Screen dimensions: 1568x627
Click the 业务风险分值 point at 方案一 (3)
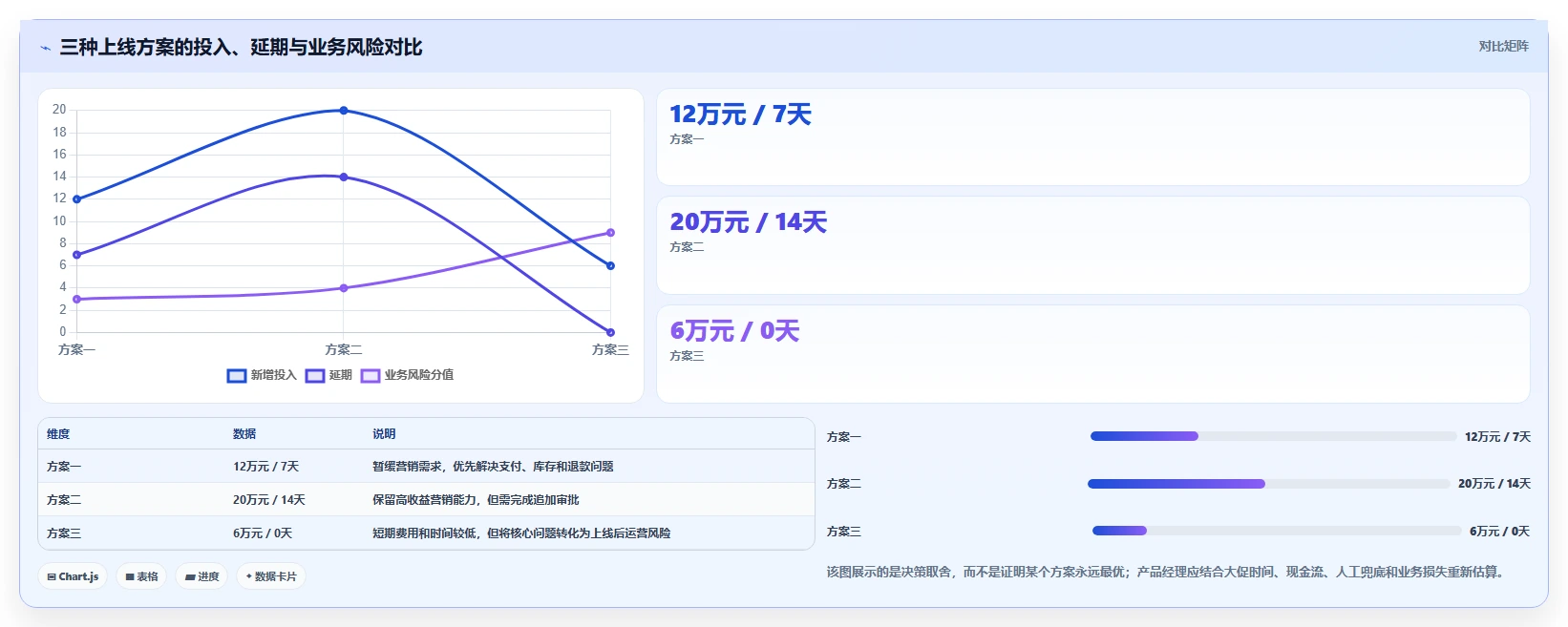[77, 300]
